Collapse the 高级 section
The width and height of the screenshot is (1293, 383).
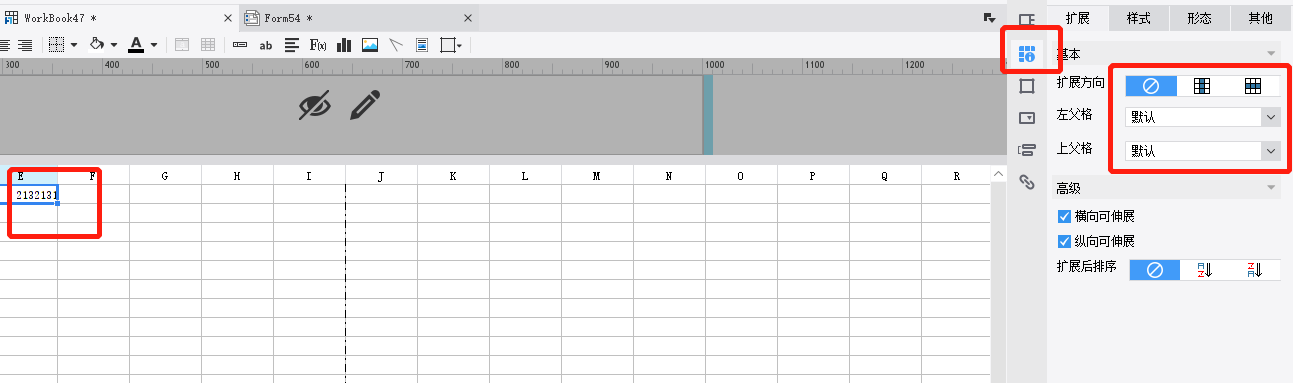[x=1271, y=187]
